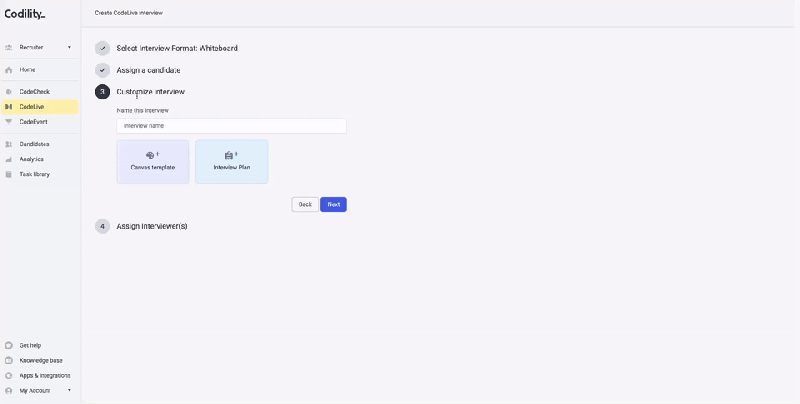Viewport: 800px width, 404px height.
Task: Expand the My Account dropdown arrow
Action: (x=69, y=391)
